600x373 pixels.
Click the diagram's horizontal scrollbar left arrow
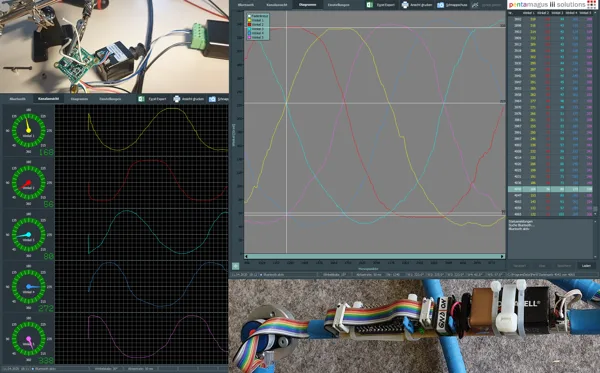point(246,256)
